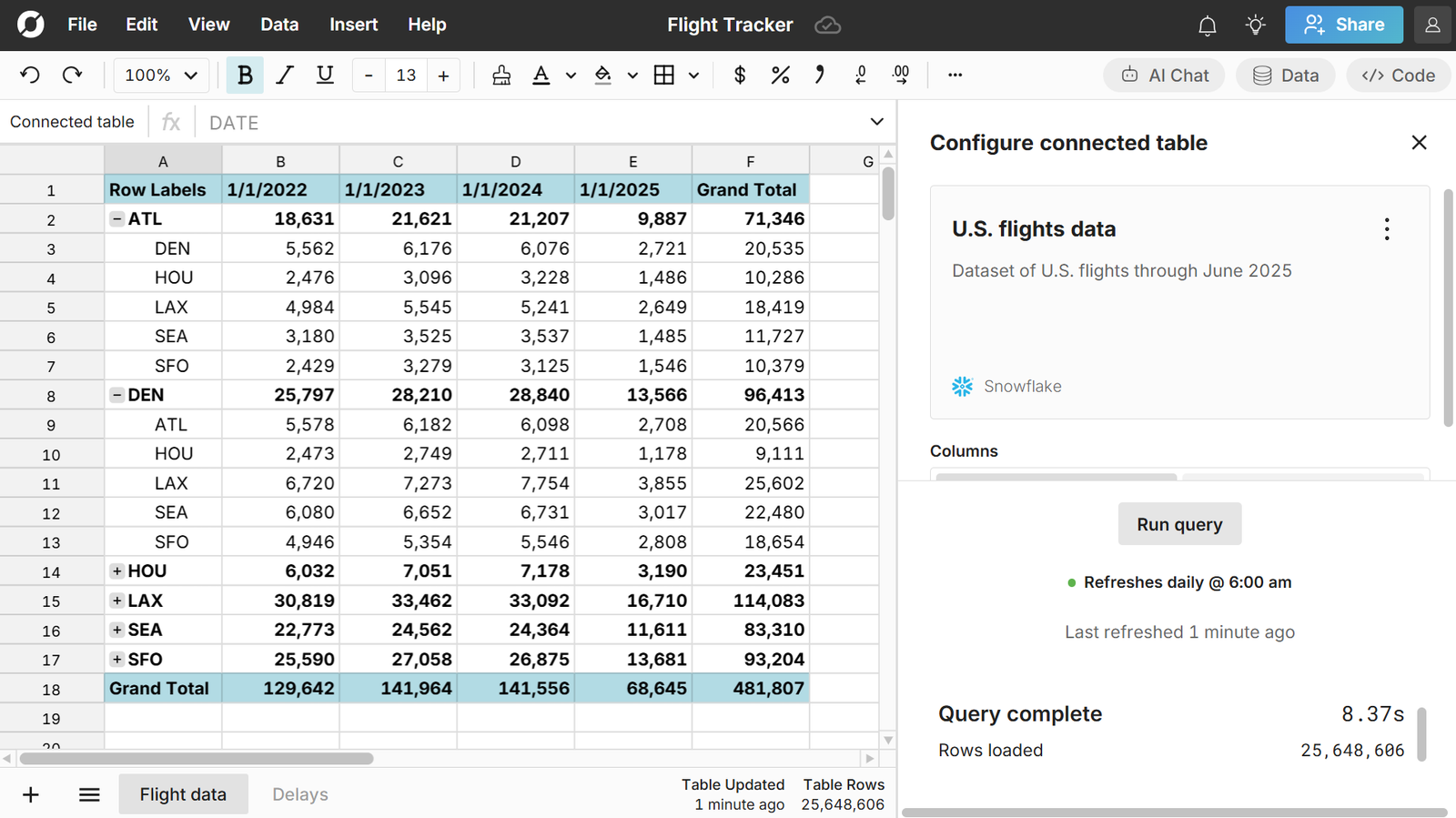Screen dimensions: 1456x818
Task: Toggle bold formatting button
Action: (245, 76)
